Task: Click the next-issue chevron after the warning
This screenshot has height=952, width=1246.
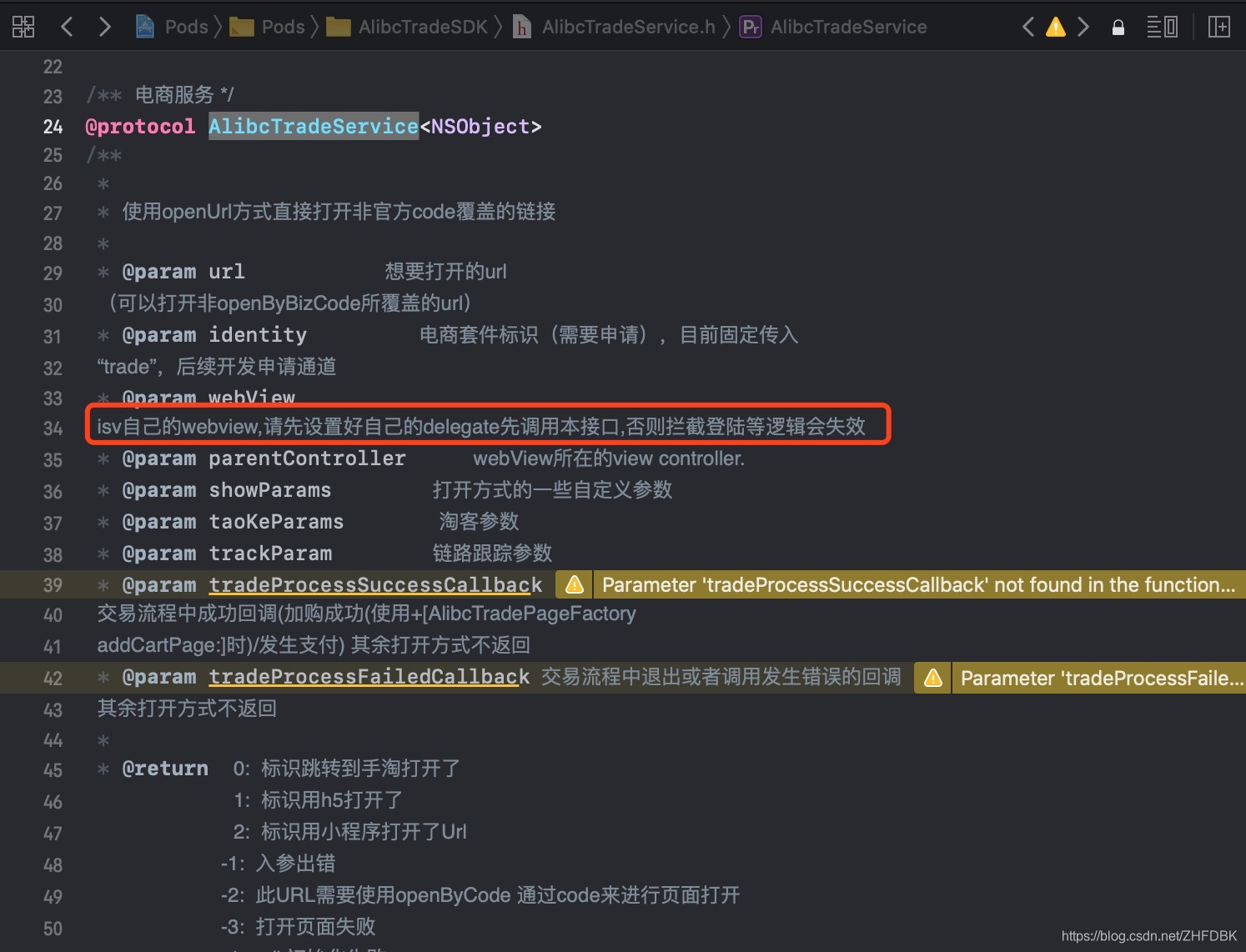Action: click(1083, 26)
